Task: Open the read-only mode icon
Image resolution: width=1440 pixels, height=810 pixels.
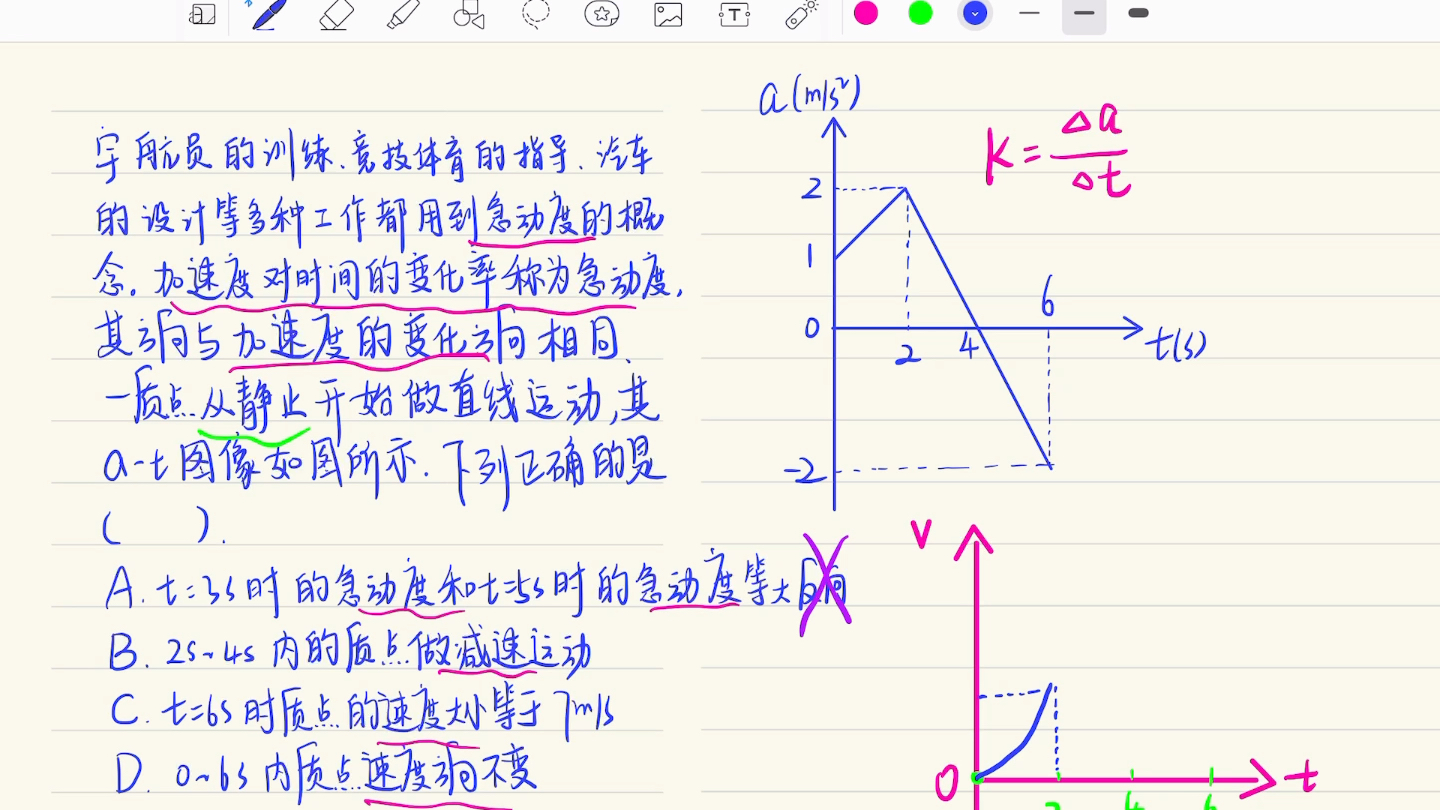Action: point(203,14)
